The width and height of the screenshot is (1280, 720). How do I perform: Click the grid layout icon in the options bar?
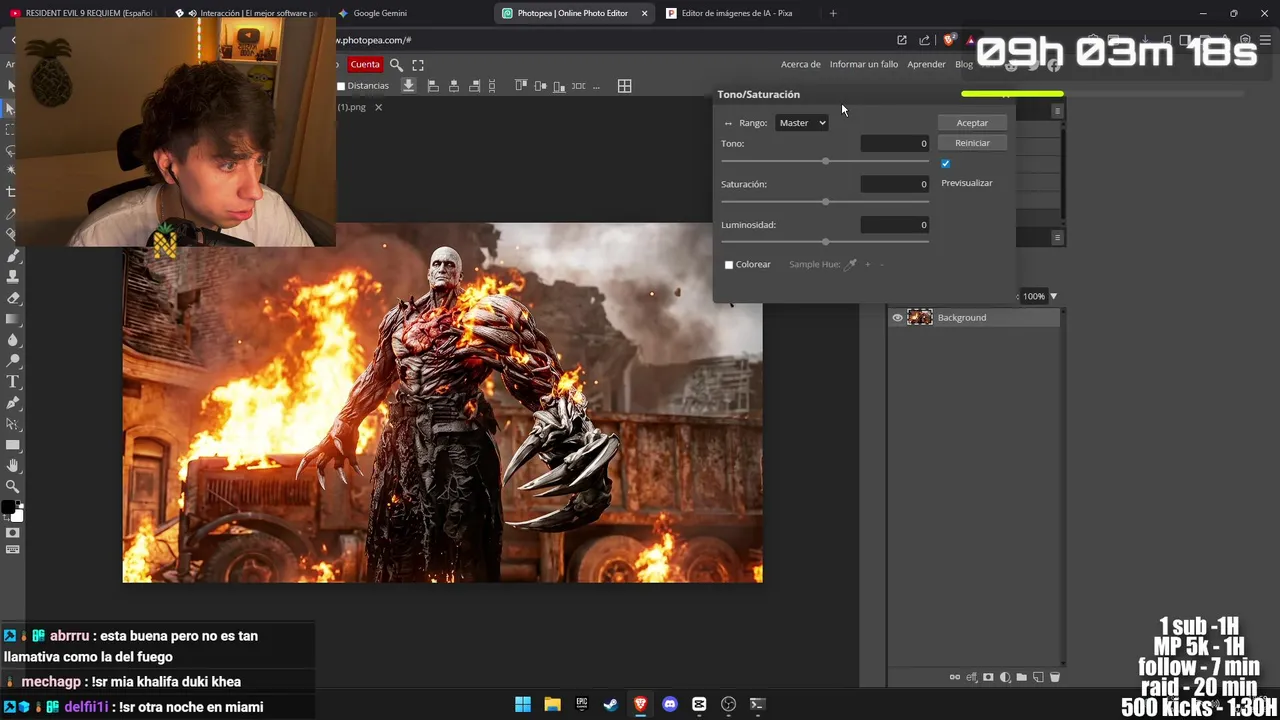[625, 86]
